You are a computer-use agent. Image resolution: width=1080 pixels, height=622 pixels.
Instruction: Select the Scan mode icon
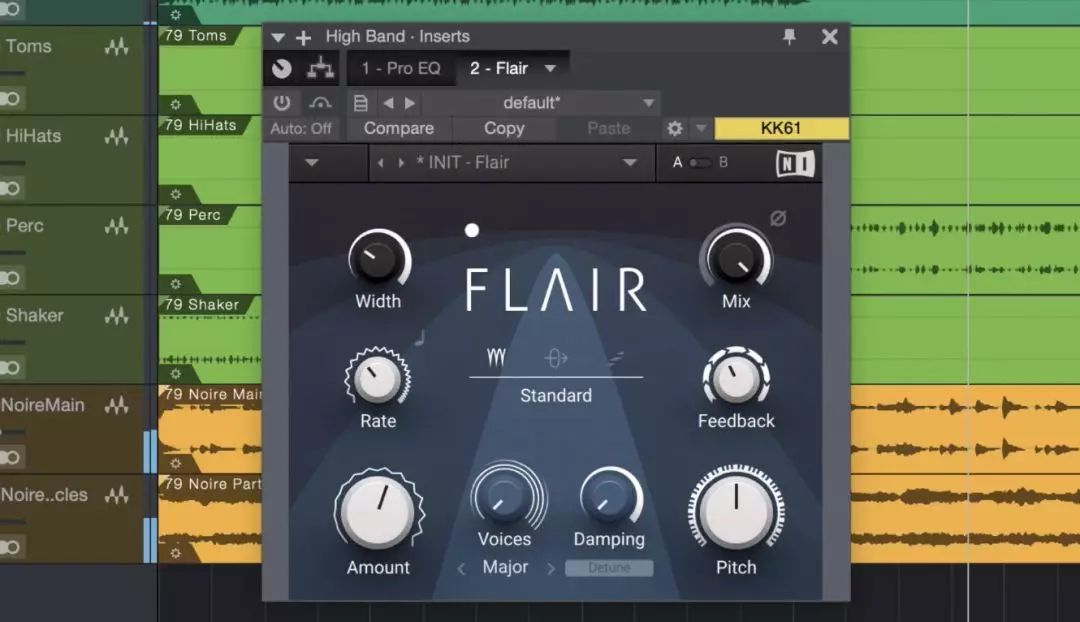click(x=616, y=357)
